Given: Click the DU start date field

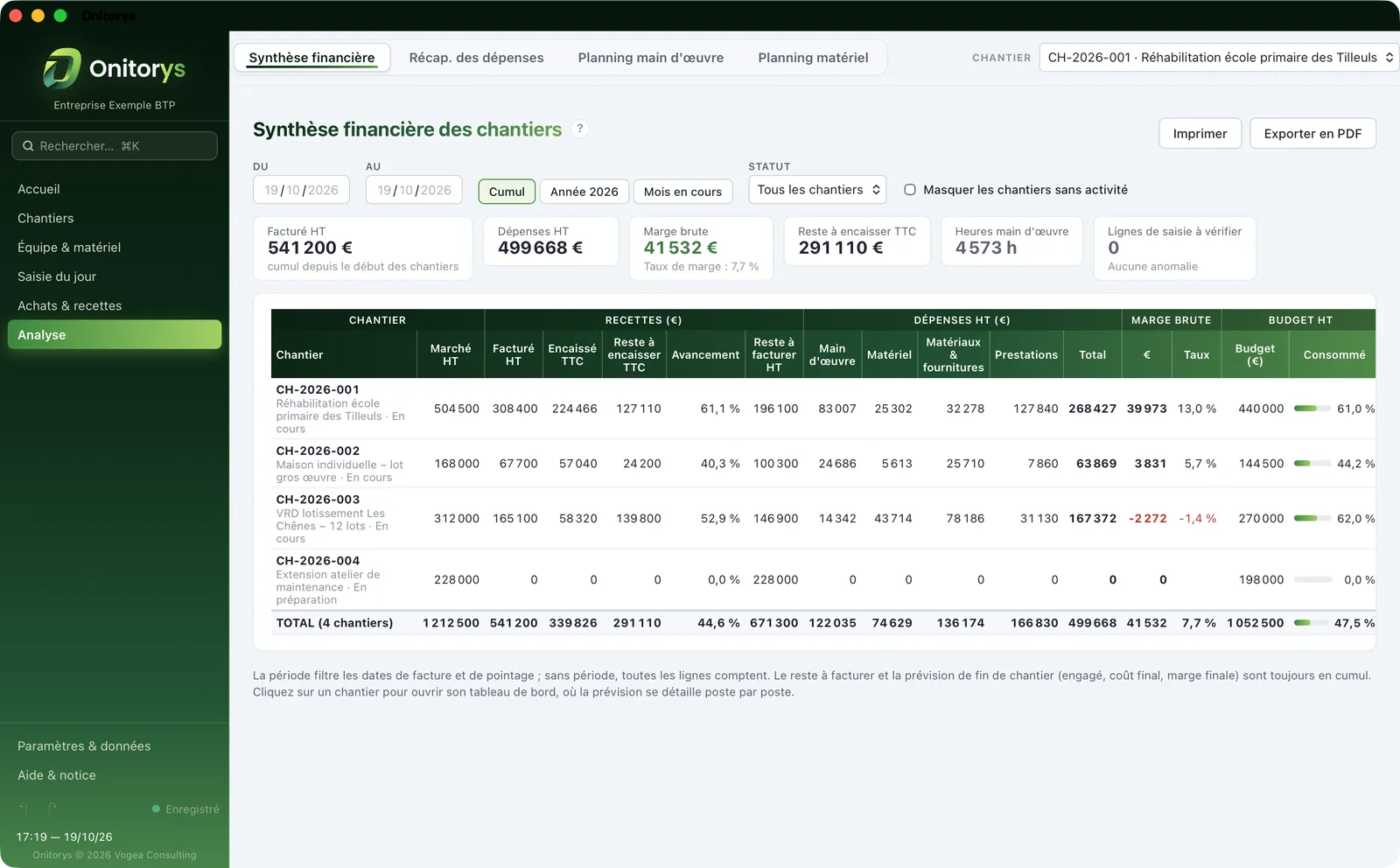Looking at the screenshot, I should point(301,190).
